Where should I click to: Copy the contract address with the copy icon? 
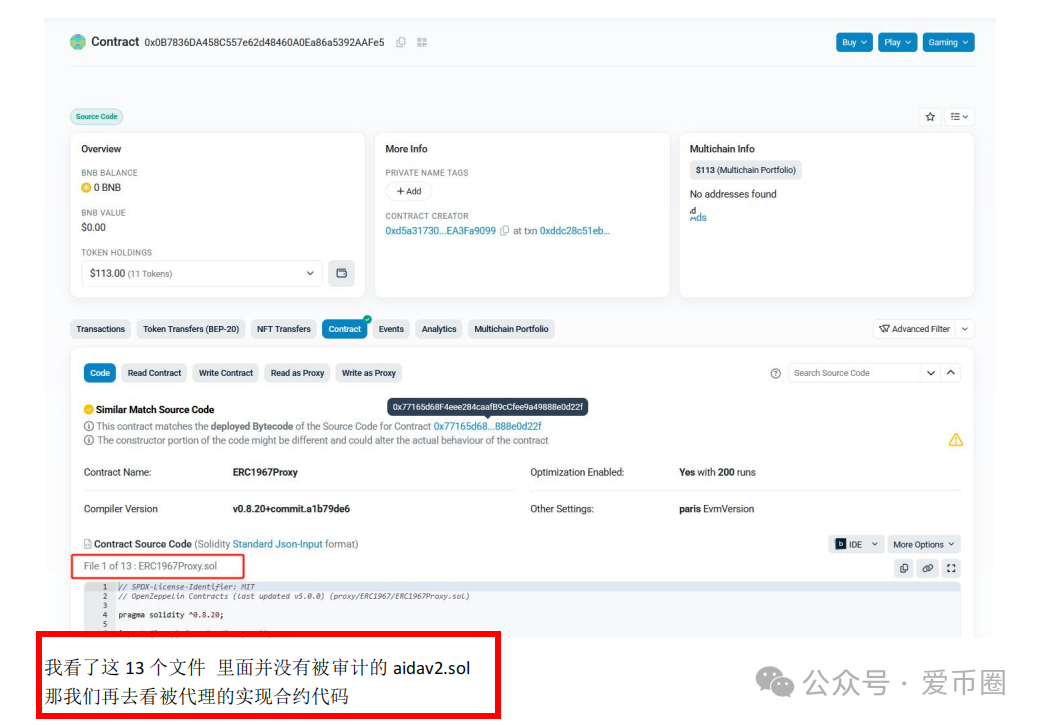401,42
